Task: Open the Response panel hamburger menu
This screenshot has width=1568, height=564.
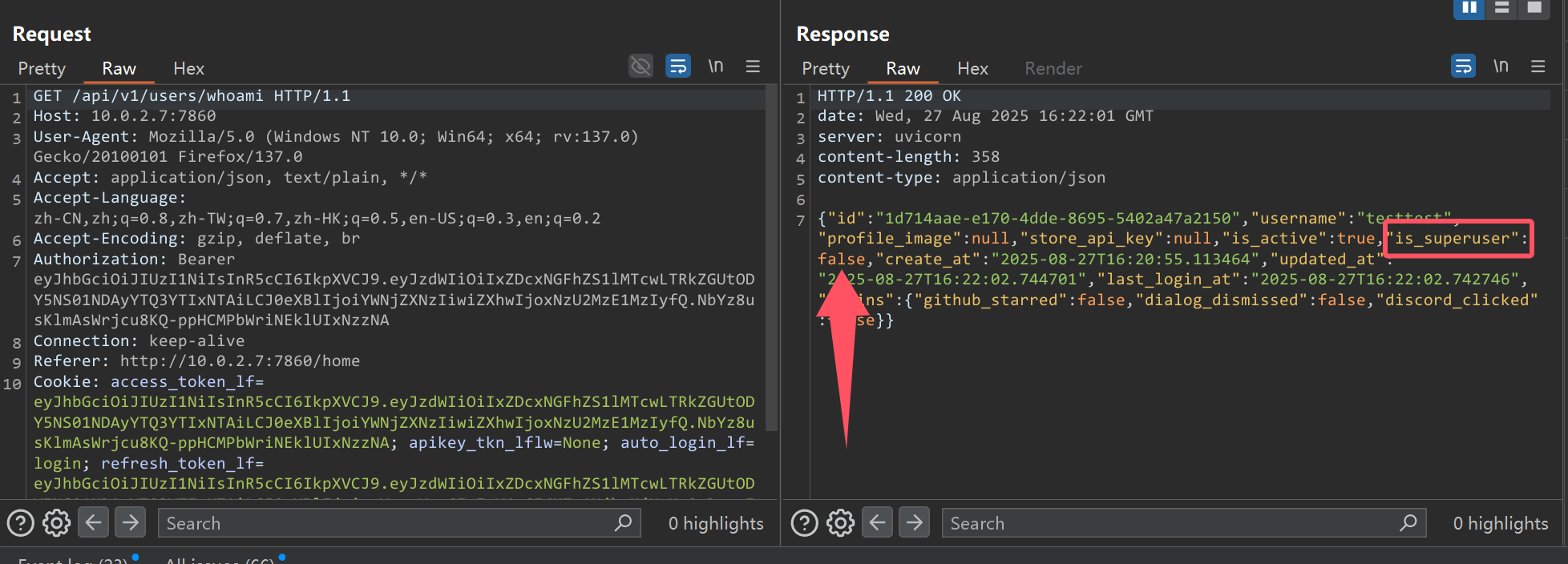Action: (x=1538, y=66)
